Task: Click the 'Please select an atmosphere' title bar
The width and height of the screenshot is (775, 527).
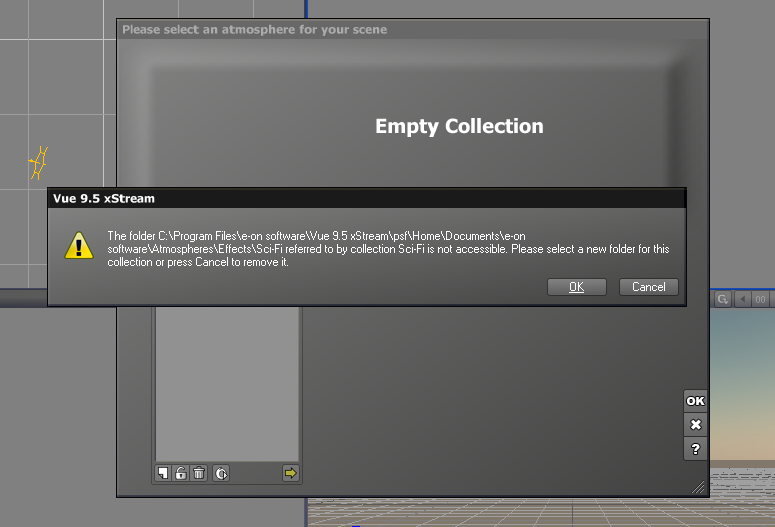Action: coord(413,29)
